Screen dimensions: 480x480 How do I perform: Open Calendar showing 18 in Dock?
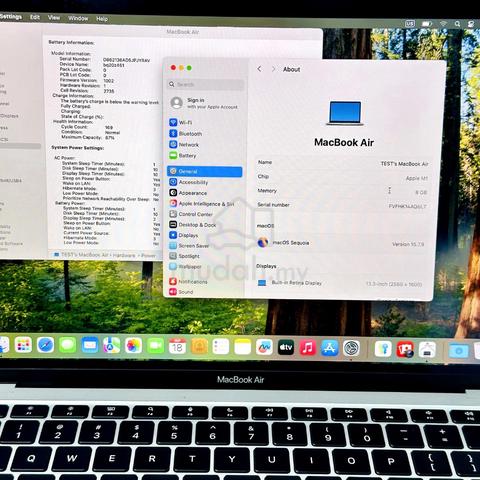[x=177, y=346]
